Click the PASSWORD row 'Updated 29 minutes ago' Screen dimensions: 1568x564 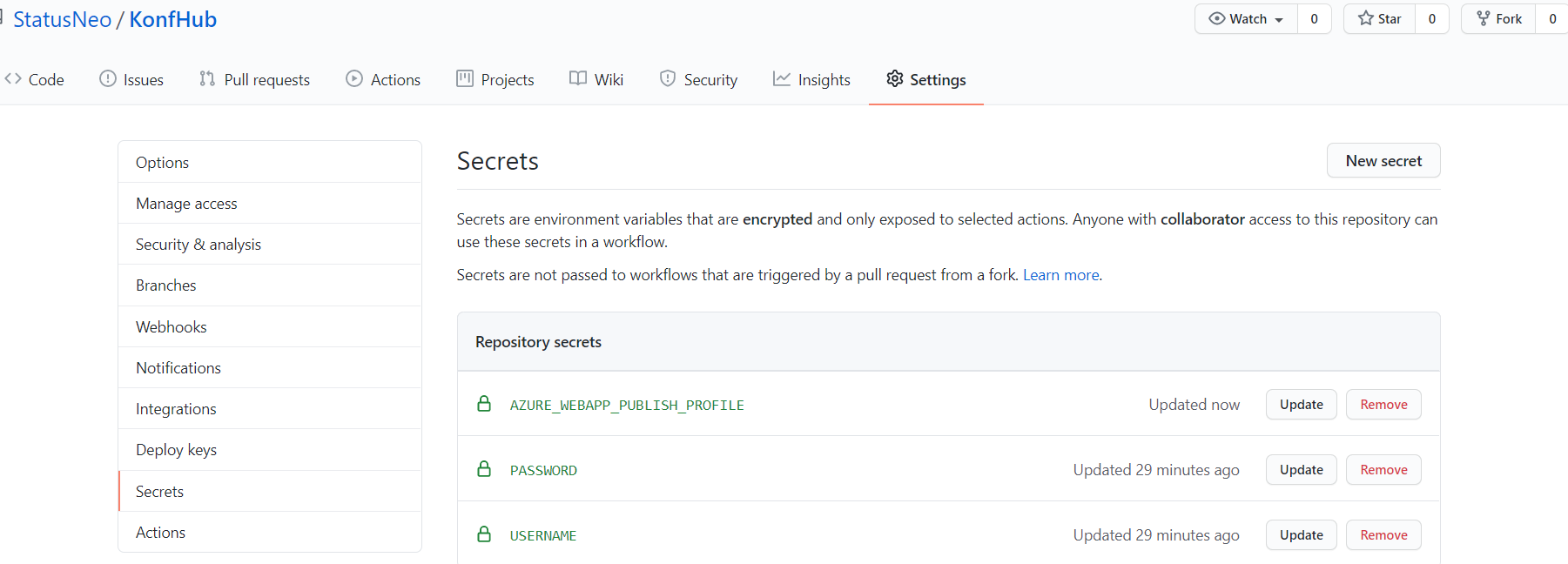pos(1156,469)
